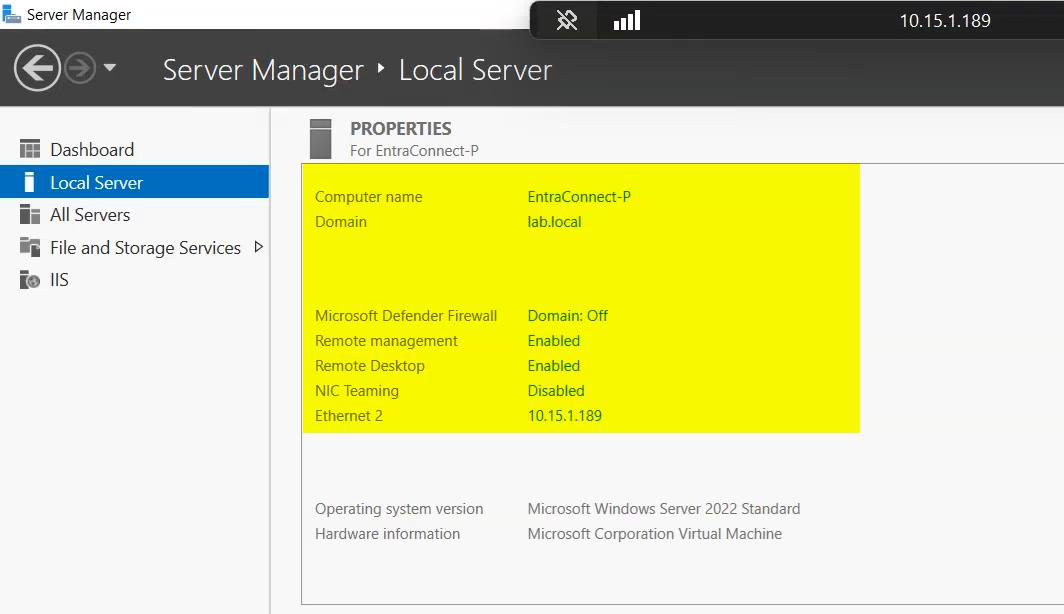The height and width of the screenshot is (614, 1064).
Task: Expand File and Storage Services arrow
Action: pos(259,247)
